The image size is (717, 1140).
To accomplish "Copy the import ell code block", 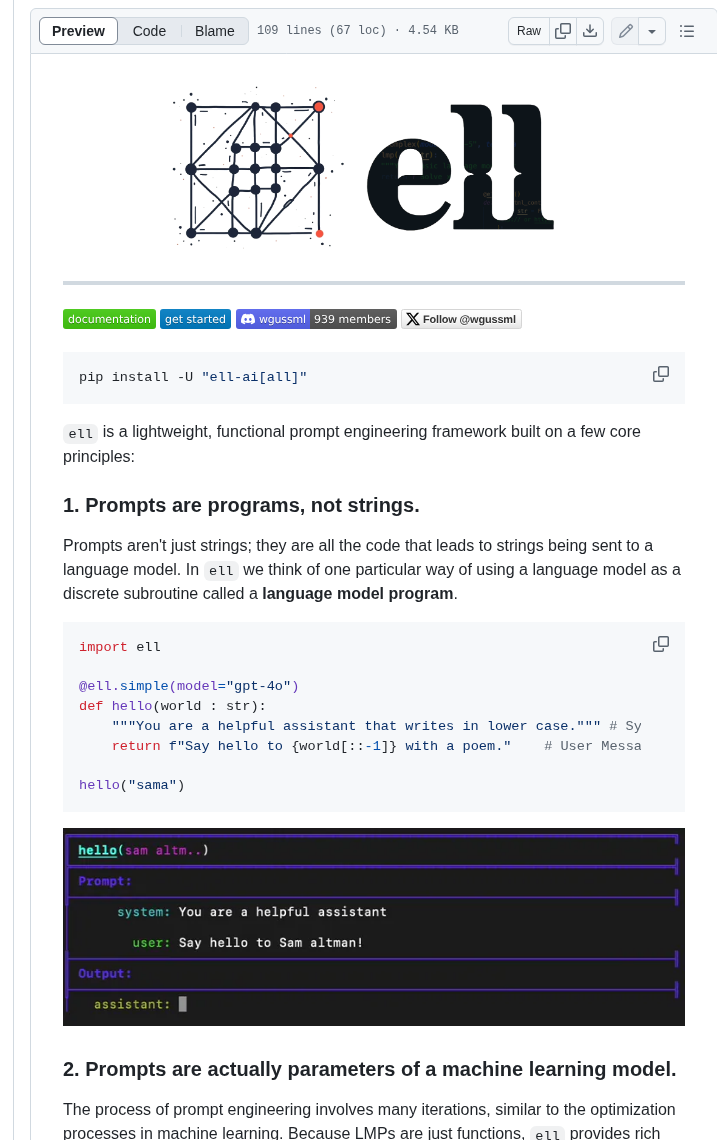I will click(660, 644).
